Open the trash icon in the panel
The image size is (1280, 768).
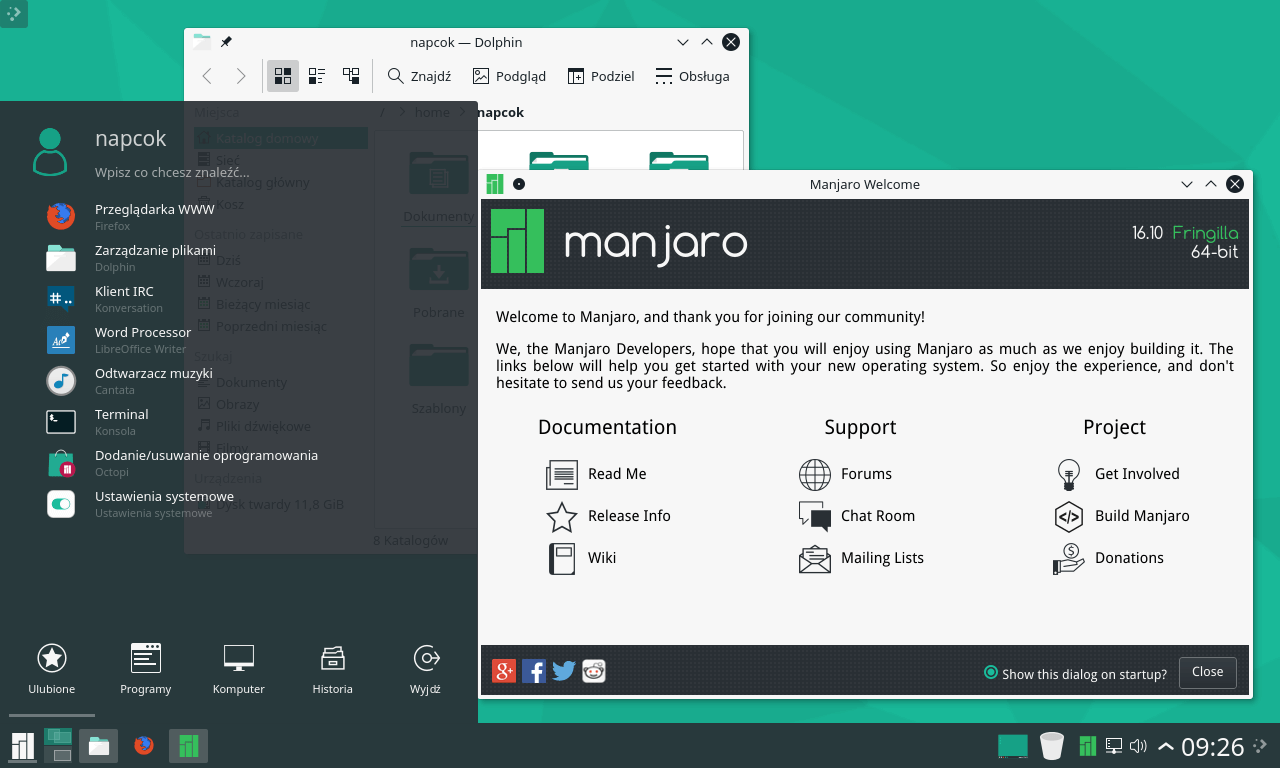[1051, 746]
